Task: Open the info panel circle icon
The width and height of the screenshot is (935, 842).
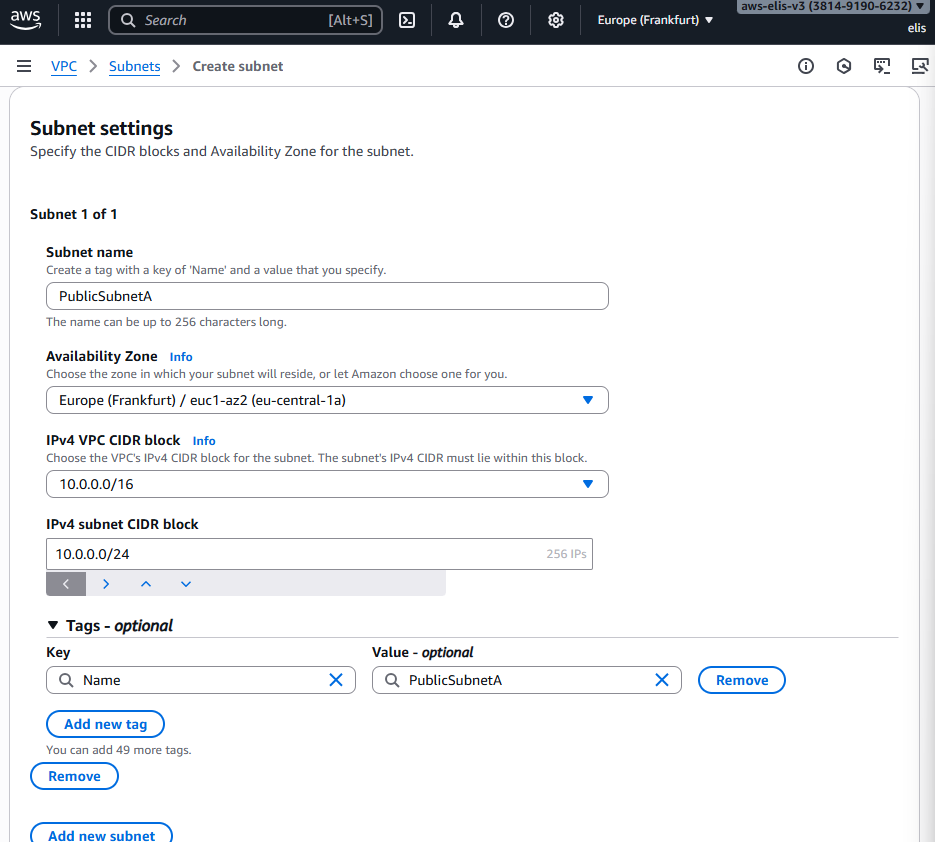Action: click(806, 66)
